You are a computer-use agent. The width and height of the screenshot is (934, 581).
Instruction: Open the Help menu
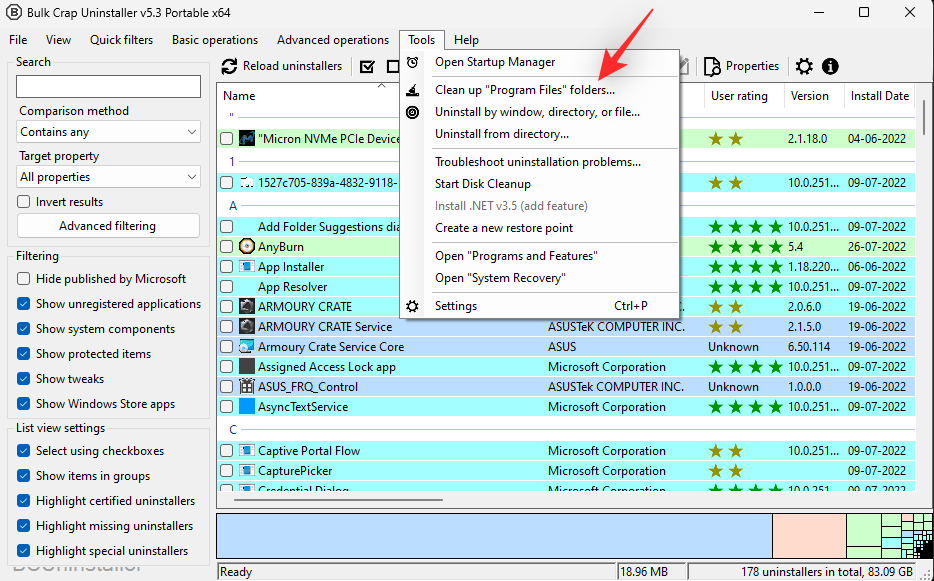(466, 40)
